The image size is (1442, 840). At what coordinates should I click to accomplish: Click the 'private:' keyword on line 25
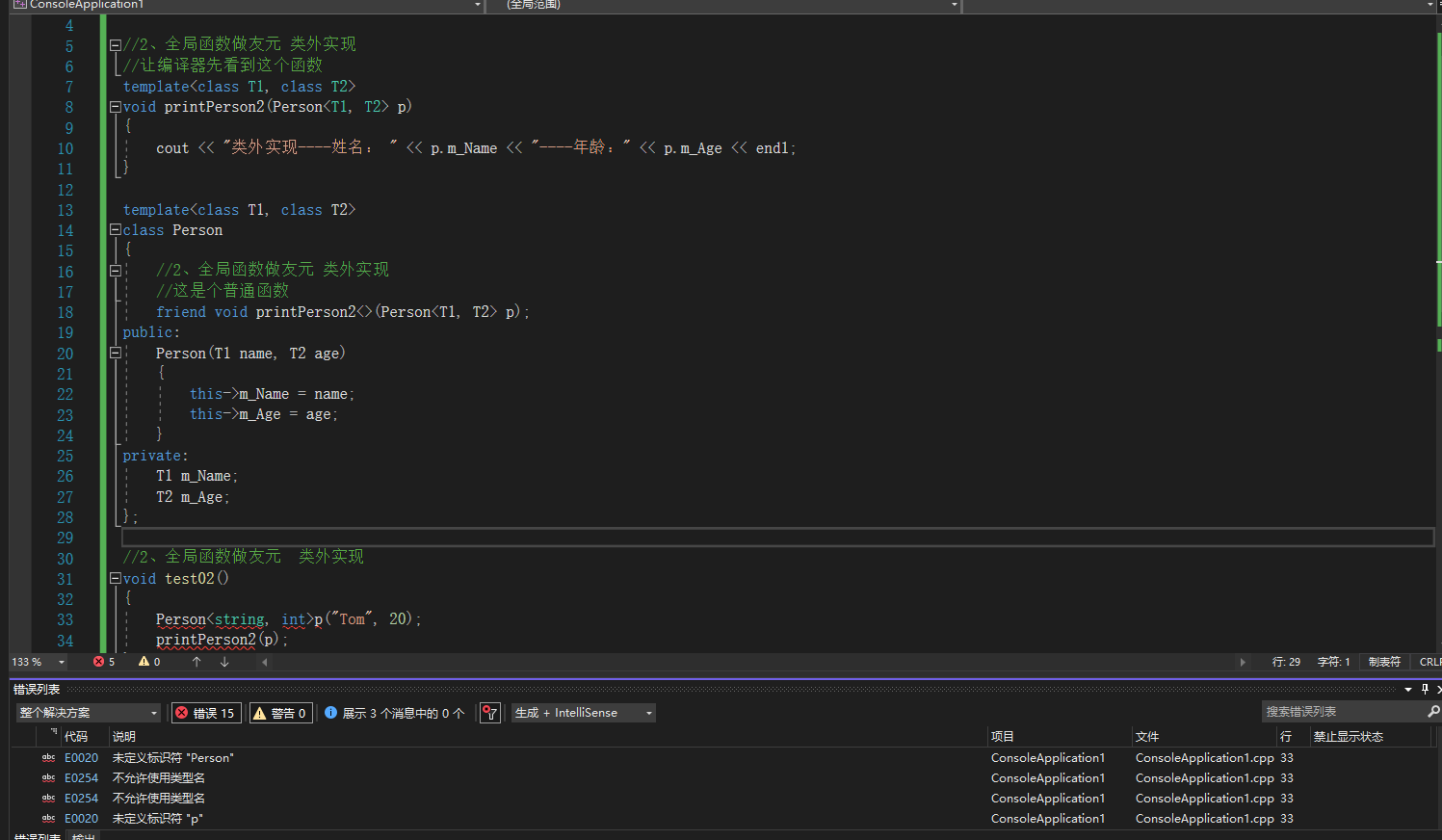click(x=155, y=456)
